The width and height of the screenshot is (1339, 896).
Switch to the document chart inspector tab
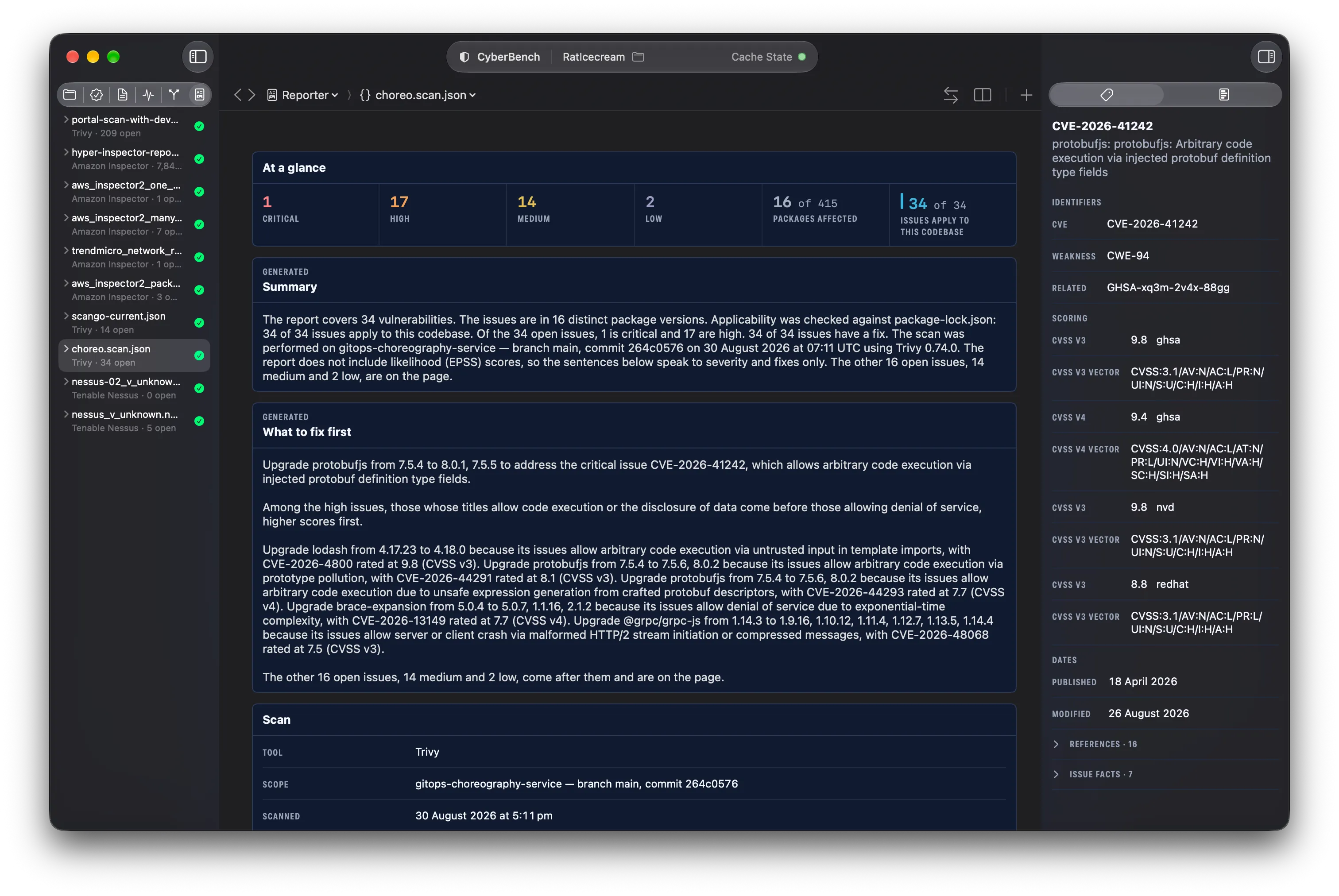pos(1223,95)
